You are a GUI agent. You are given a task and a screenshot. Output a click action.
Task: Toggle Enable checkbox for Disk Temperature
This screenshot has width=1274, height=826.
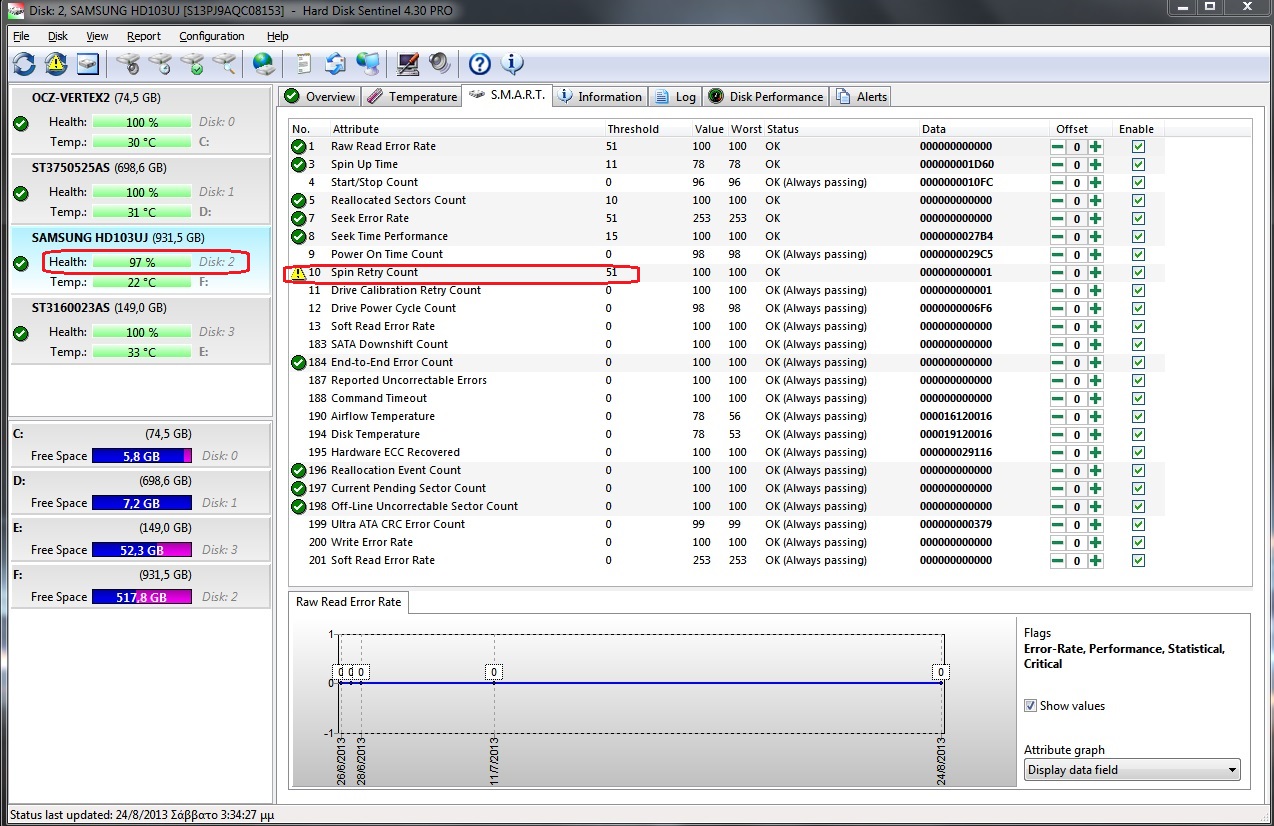tap(1138, 435)
